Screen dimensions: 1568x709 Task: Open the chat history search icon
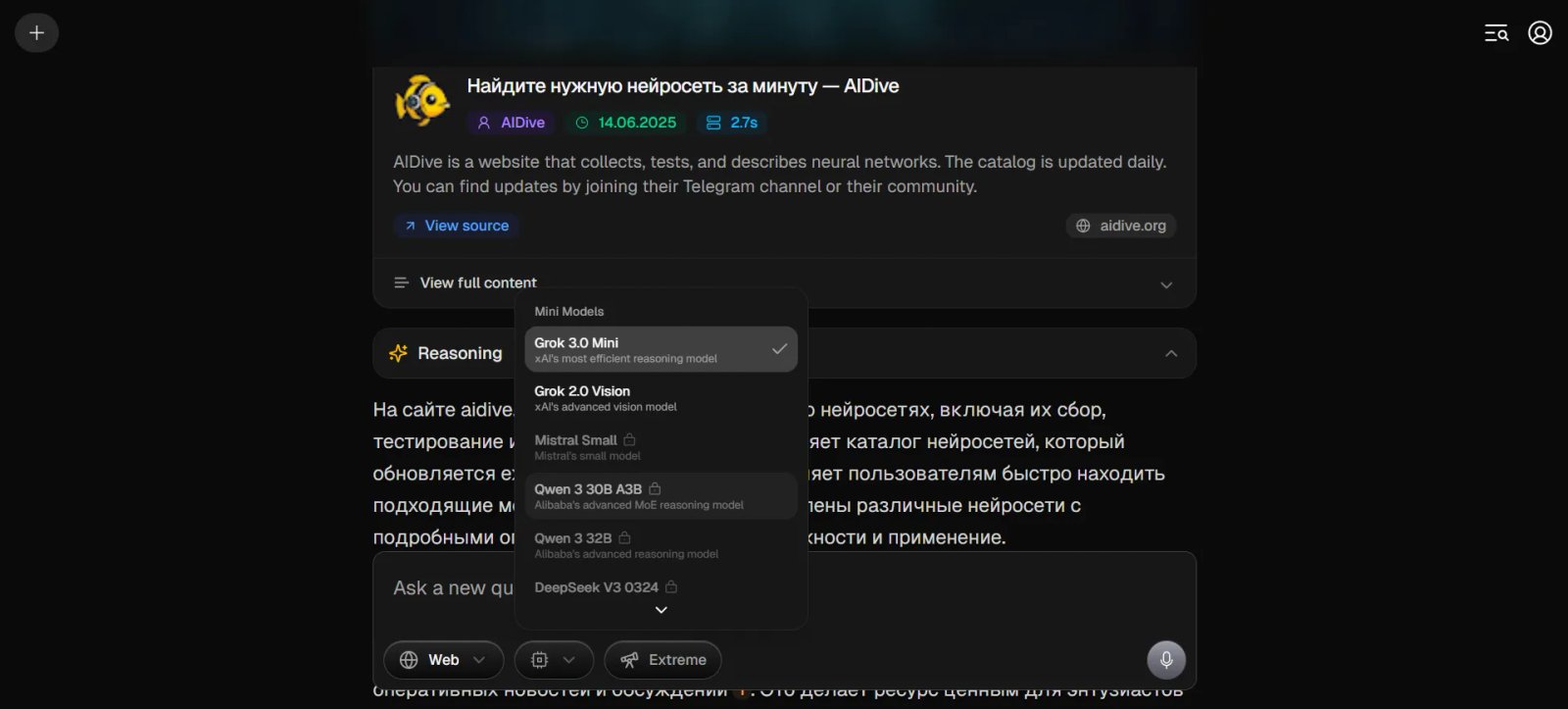(1495, 33)
